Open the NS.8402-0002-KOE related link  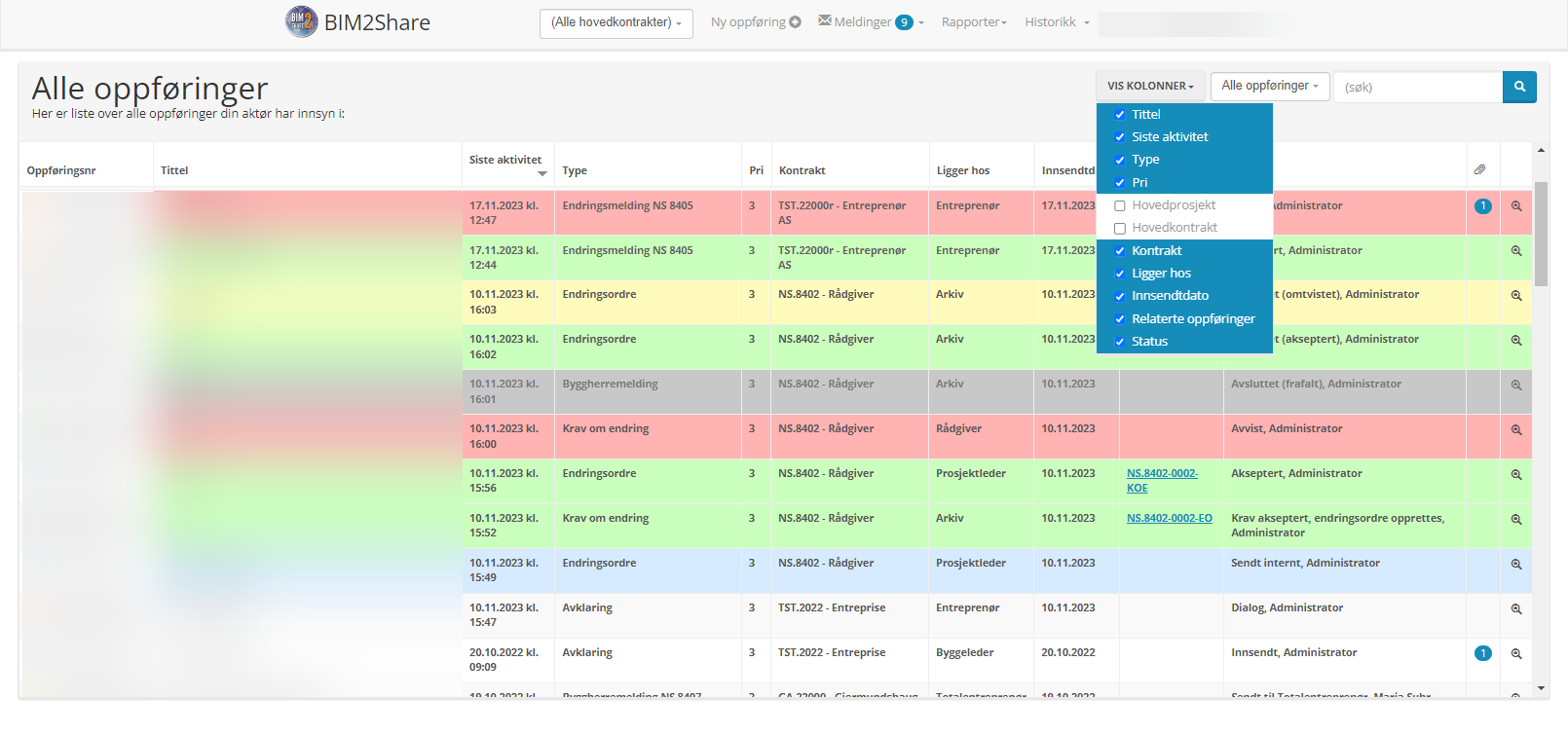(x=1162, y=481)
